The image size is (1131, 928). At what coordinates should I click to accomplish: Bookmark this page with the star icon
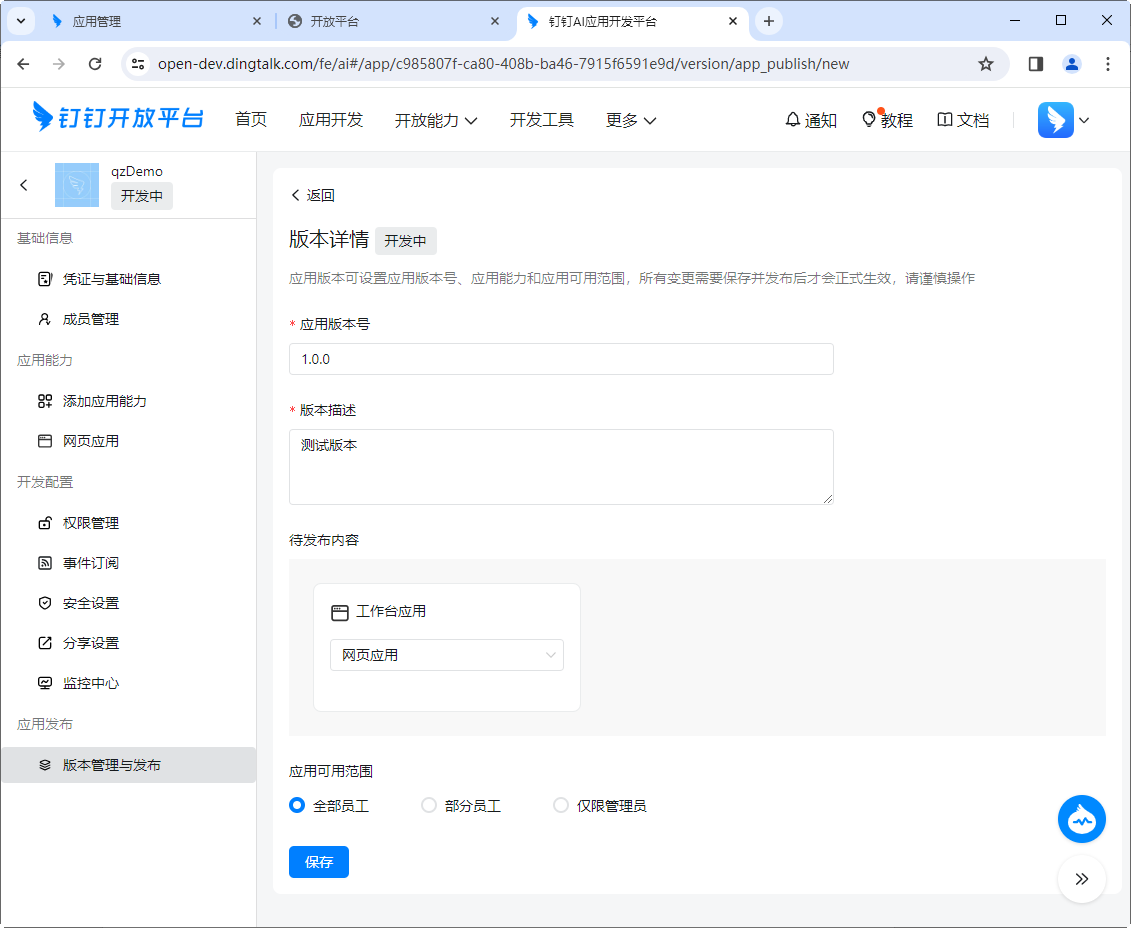pyautogui.click(x=985, y=64)
